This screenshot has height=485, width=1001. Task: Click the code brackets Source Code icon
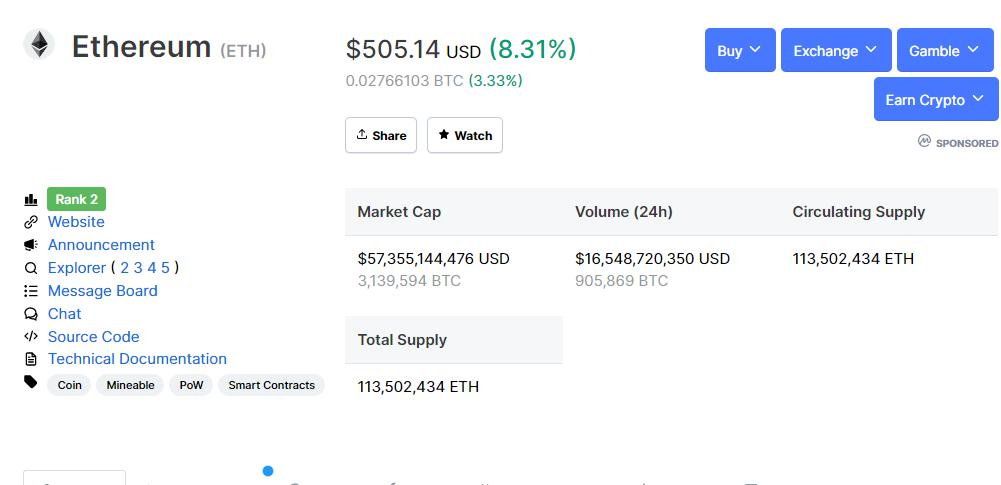tap(31, 337)
